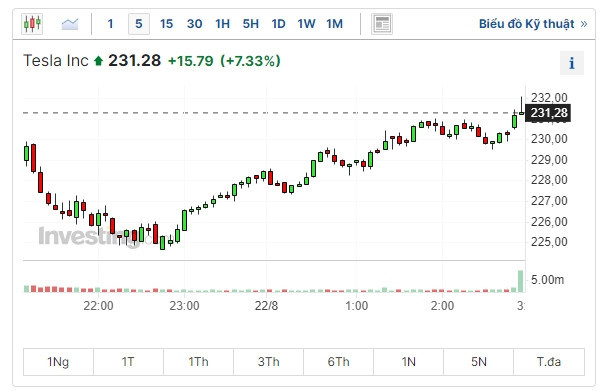Image resolution: width=607 pixels, height=391 pixels.
Task: Switch to area chart type icon
Action: [x=70, y=24]
